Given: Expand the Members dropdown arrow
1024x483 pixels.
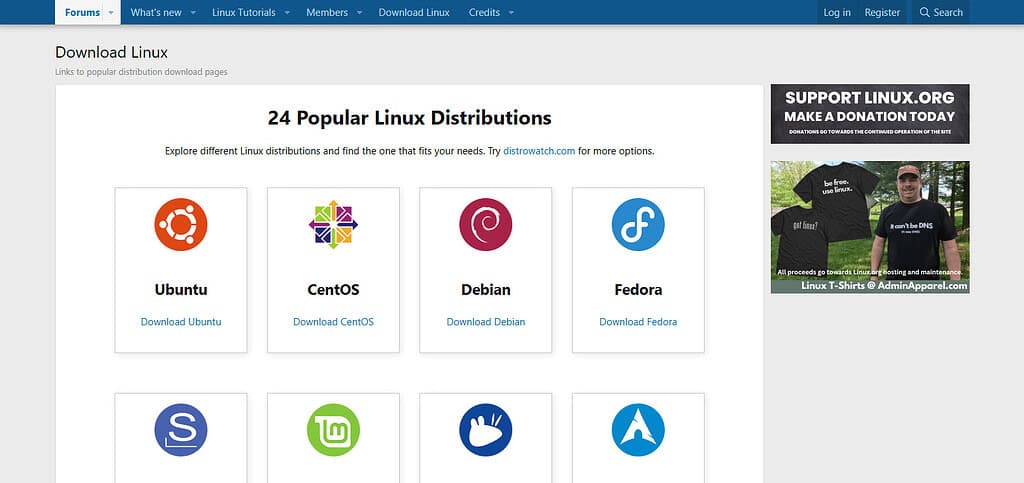Looking at the screenshot, I should (x=359, y=12).
